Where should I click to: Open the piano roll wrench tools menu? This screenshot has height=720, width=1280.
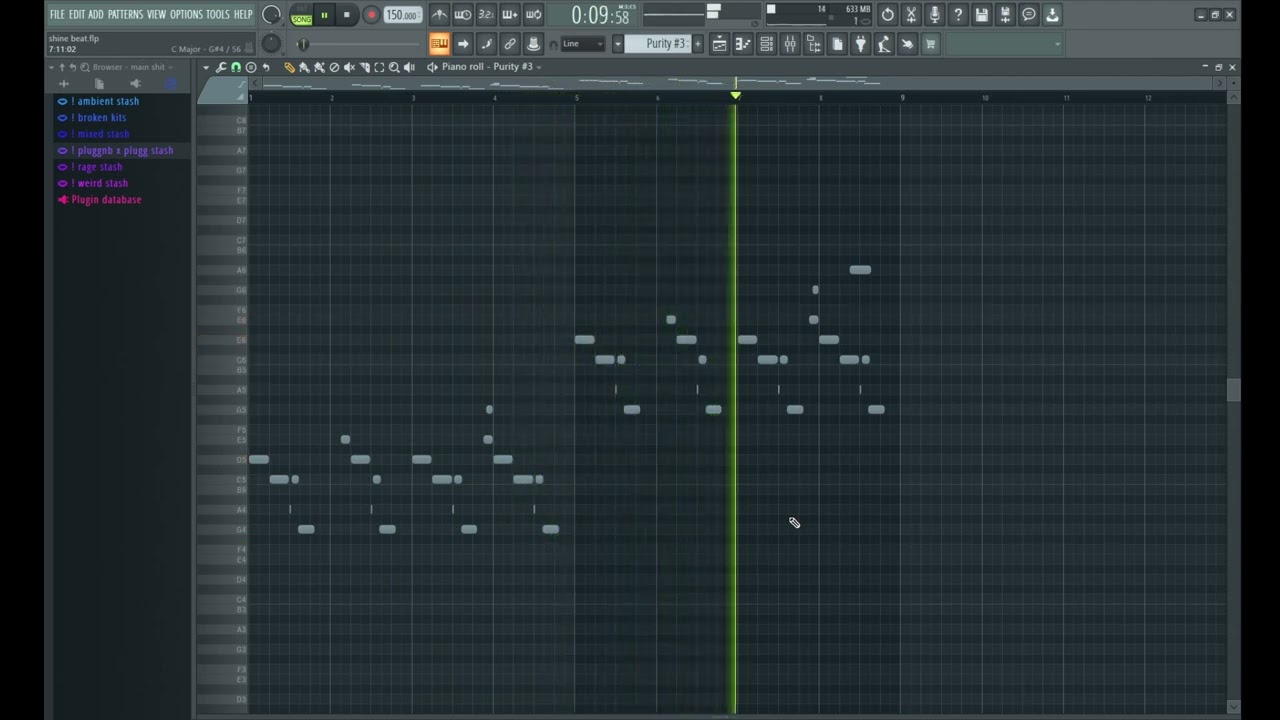pos(221,67)
